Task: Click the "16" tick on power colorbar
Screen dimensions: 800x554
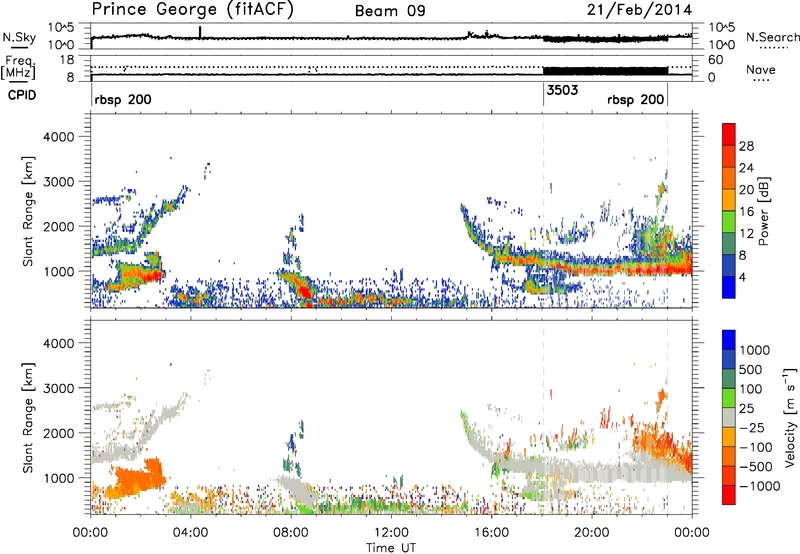Action: point(746,212)
